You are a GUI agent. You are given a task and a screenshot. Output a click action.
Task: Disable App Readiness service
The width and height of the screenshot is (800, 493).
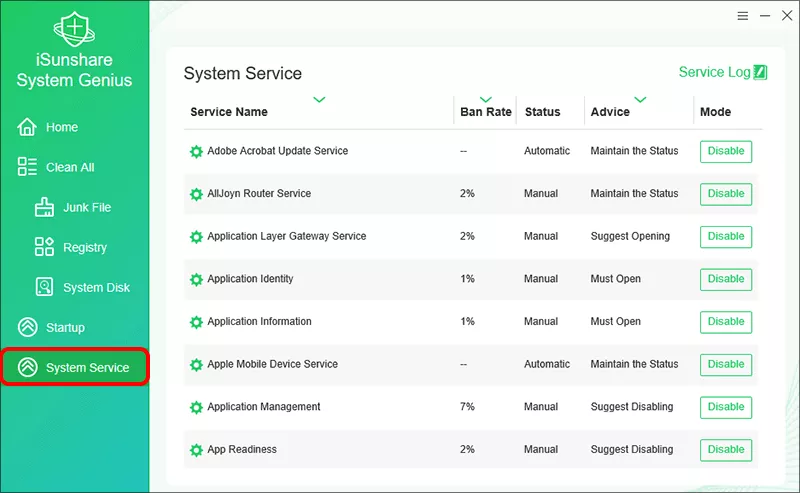coord(726,450)
